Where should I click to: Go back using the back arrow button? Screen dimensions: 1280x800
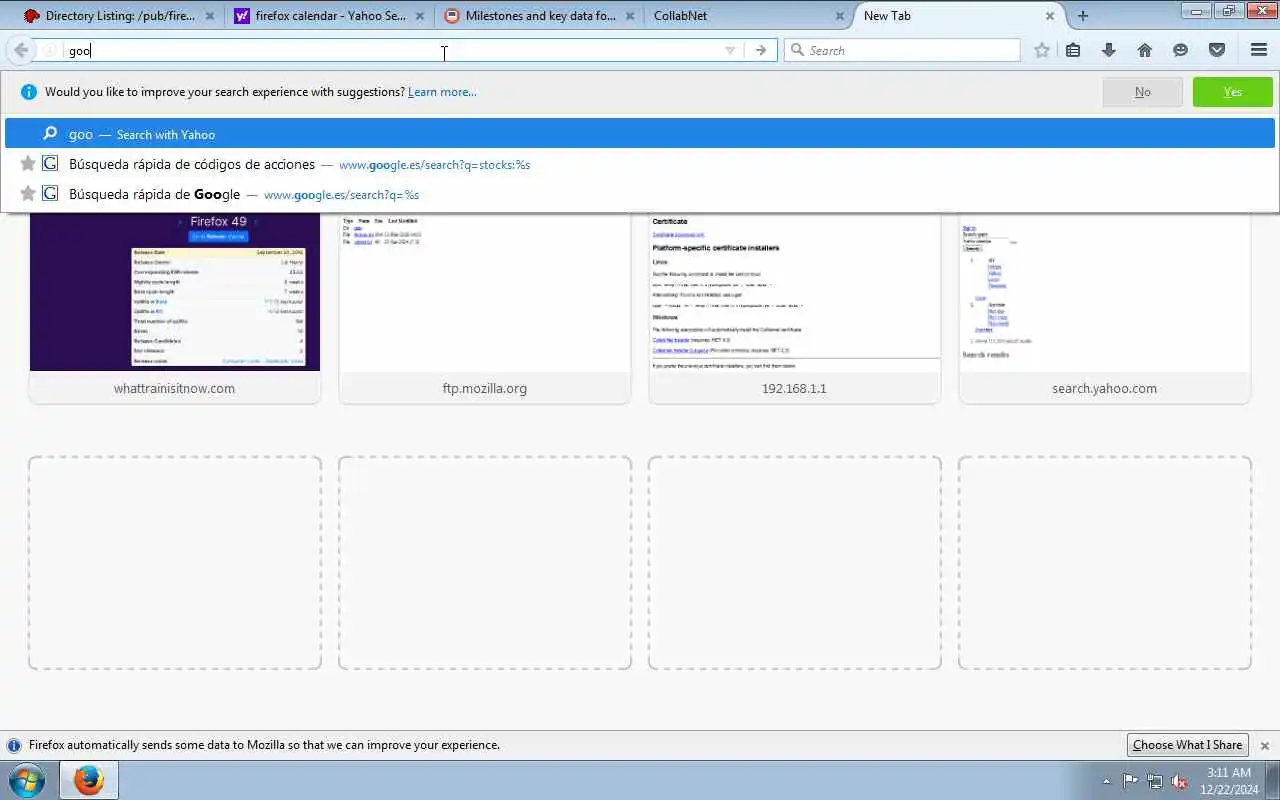20,50
